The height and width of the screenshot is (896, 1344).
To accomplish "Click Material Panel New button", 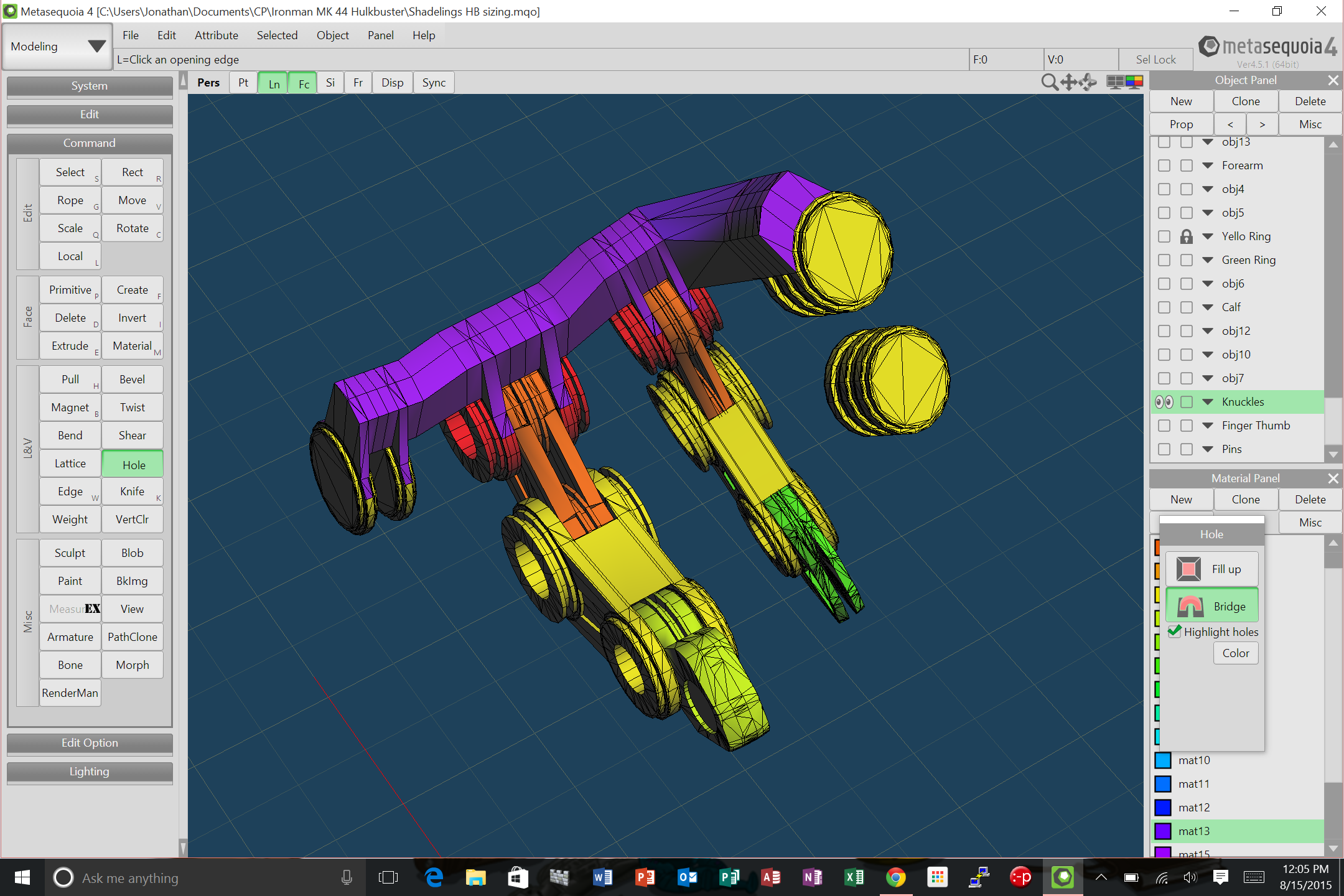I will (x=1181, y=500).
